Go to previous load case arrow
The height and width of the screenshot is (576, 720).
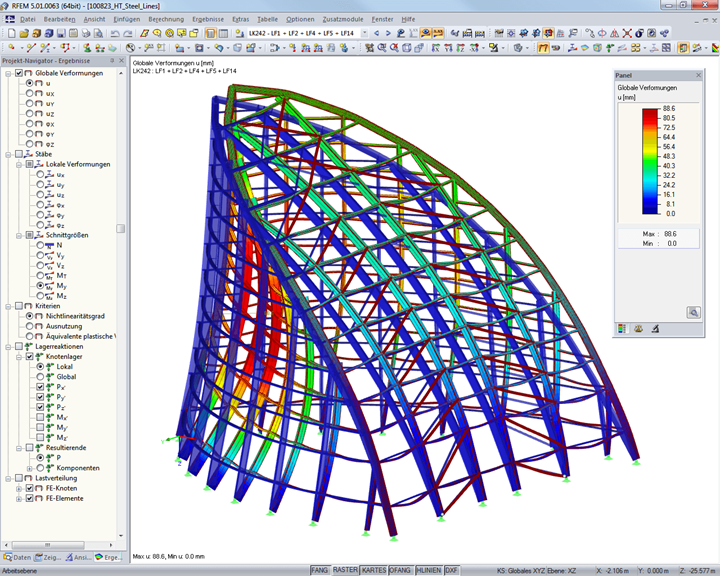(x=377, y=33)
